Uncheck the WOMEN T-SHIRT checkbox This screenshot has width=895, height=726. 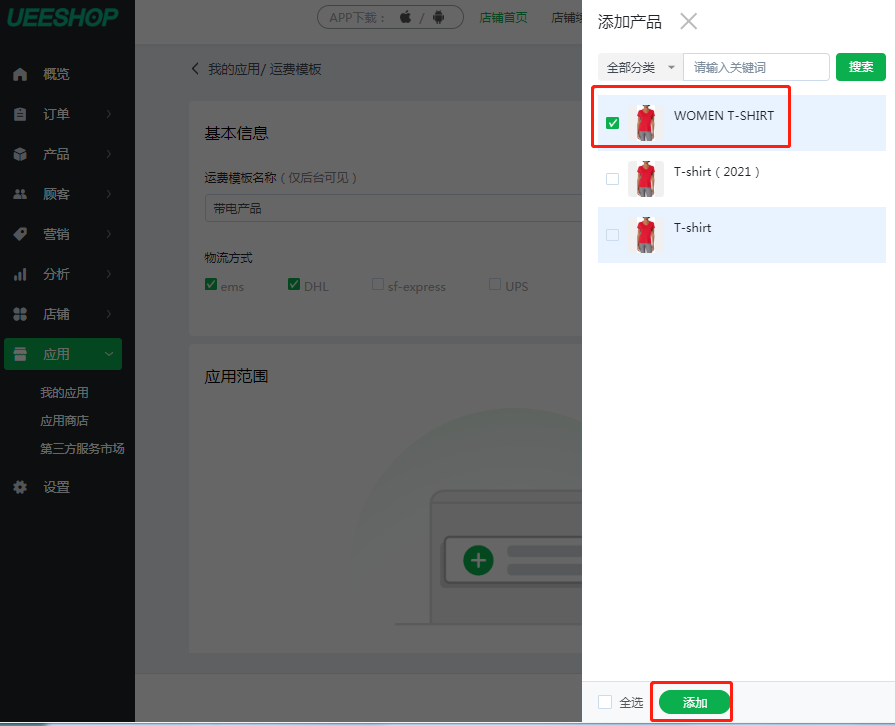click(x=612, y=123)
